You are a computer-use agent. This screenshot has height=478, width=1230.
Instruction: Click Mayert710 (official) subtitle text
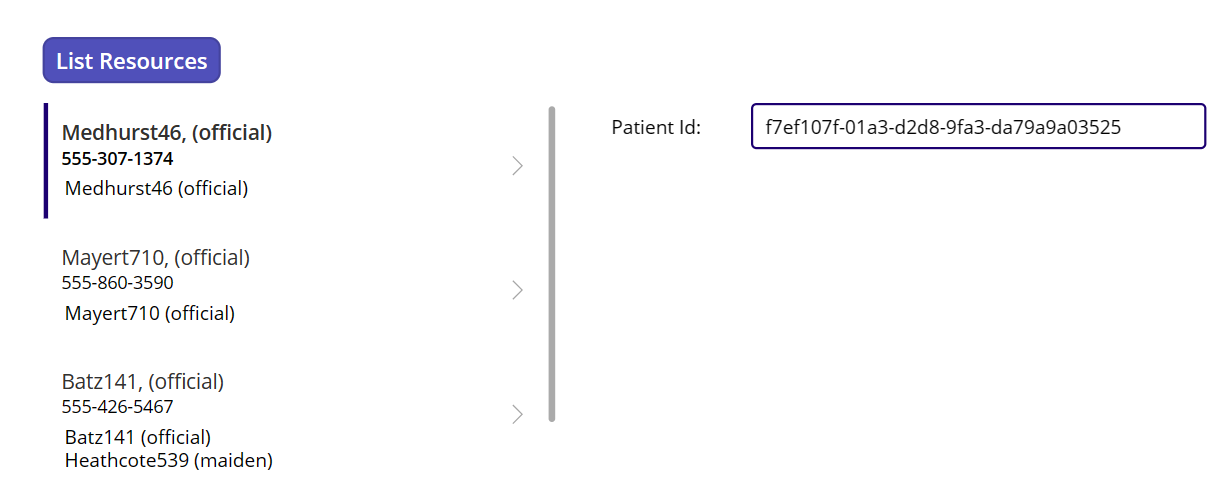pyautogui.click(x=150, y=313)
